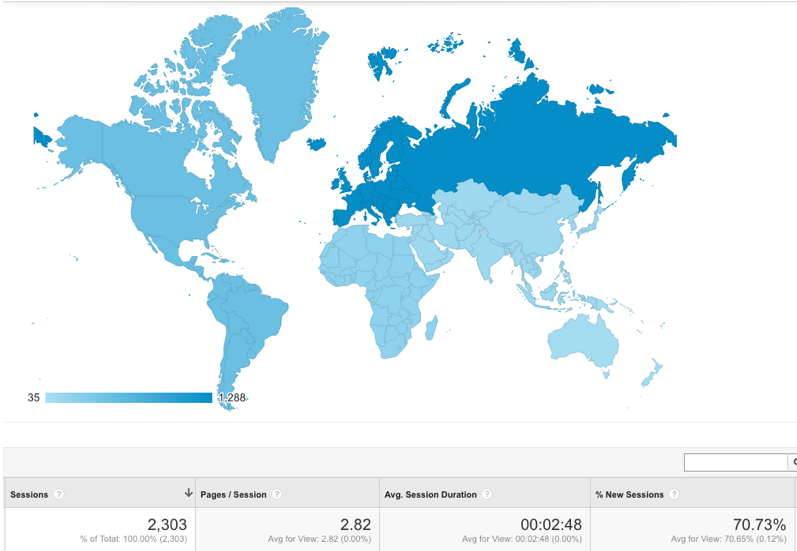
Task: Sort table by Sessions column header
Action: pos(29,494)
